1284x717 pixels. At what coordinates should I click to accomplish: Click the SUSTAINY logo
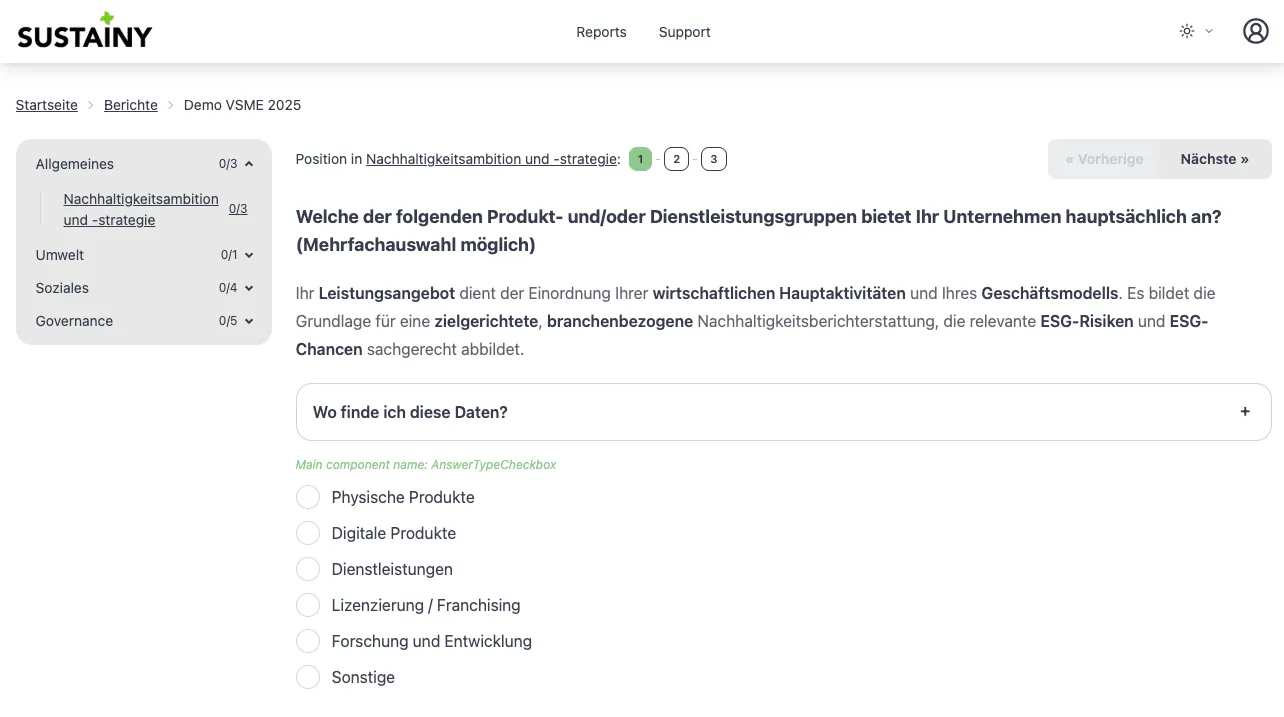click(x=84, y=31)
